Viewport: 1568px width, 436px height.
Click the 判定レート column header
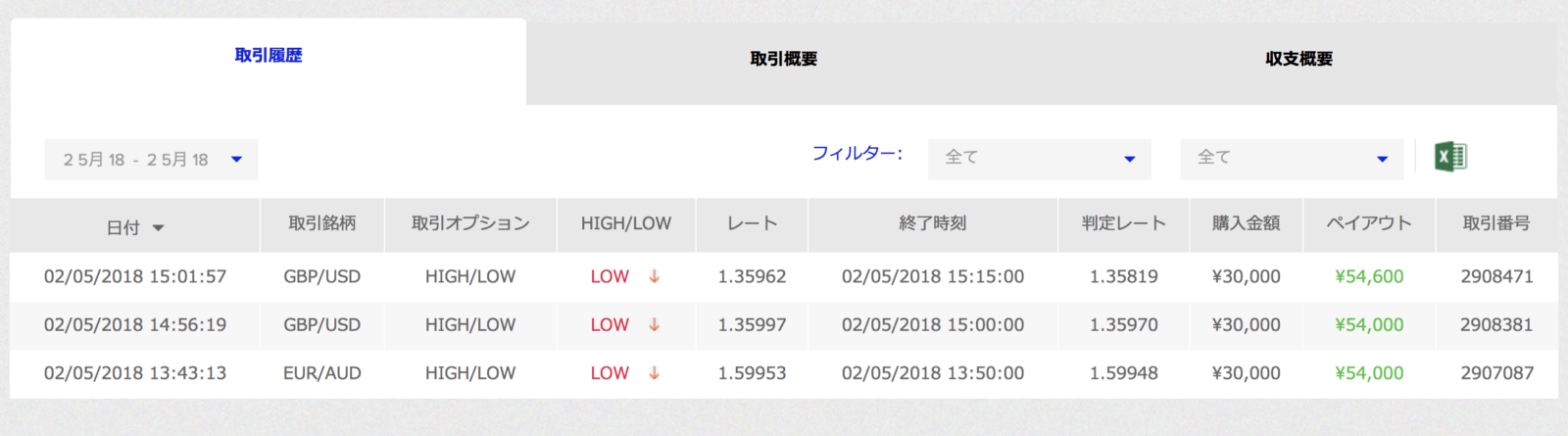(x=1123, y=223)
